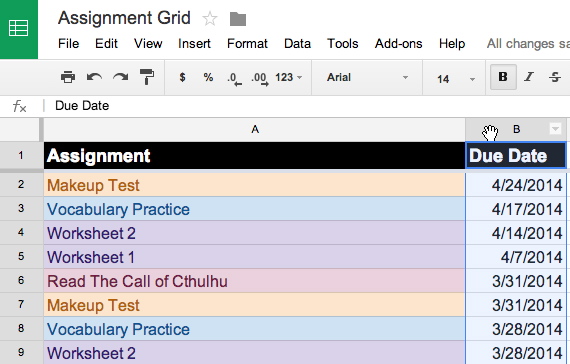Star the Assignment Grid document
Screen dimensions: 570x364
tap(210, 19)
